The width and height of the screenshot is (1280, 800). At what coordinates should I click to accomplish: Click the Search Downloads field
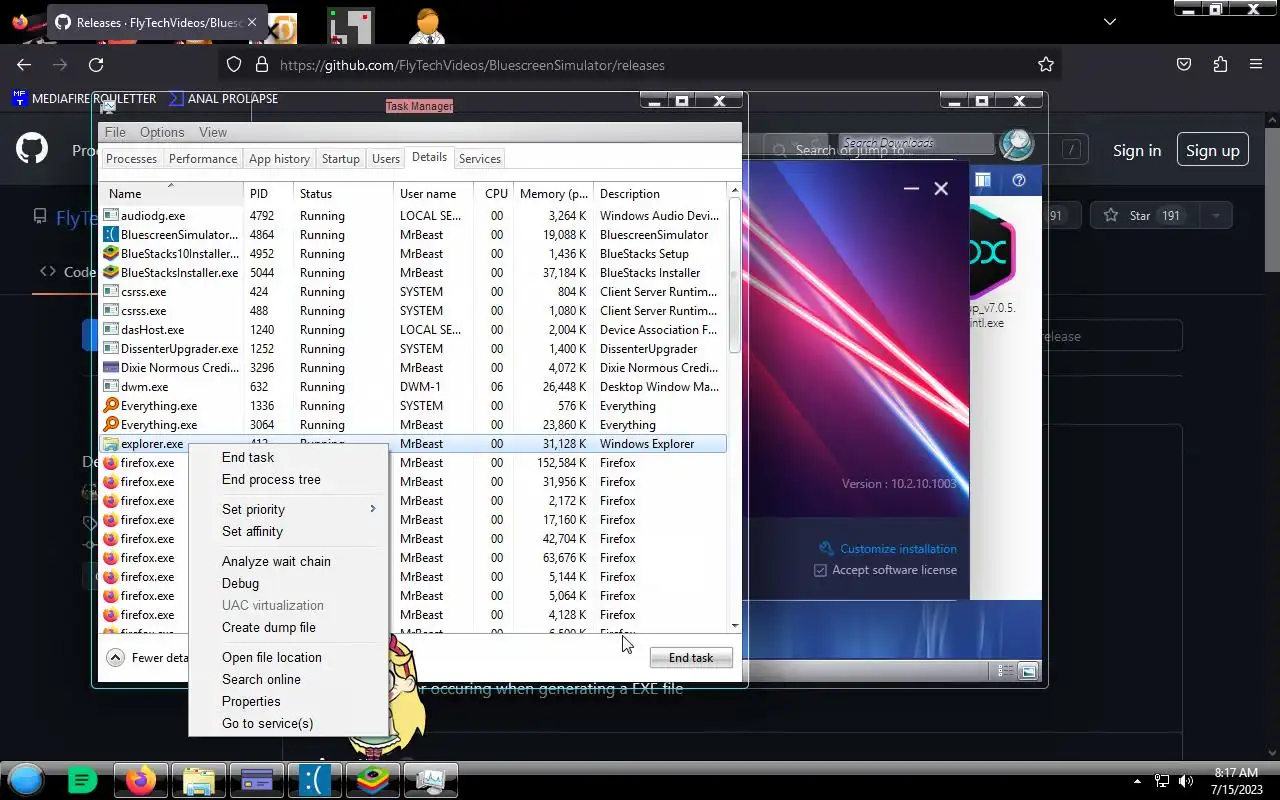click(917, 144)
